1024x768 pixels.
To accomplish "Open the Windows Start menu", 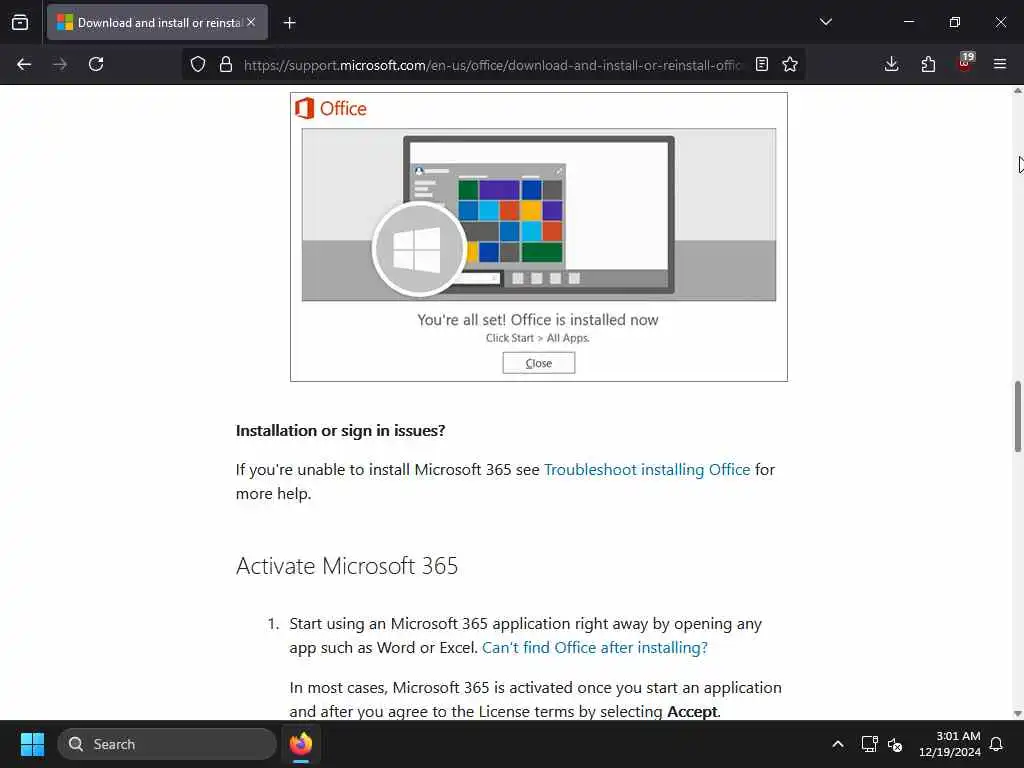I will (32, 744).
